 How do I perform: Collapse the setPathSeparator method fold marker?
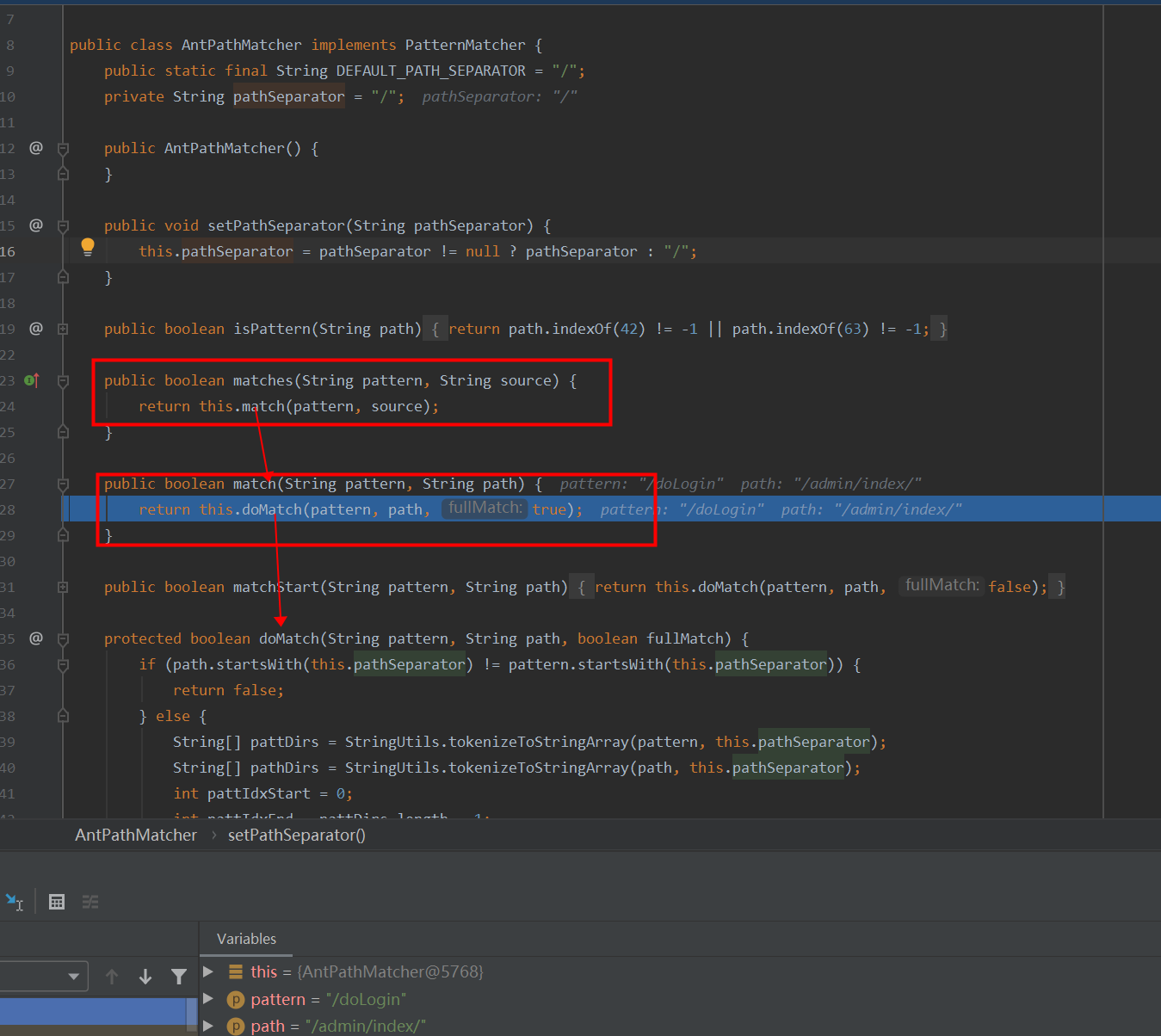[63, 226]
